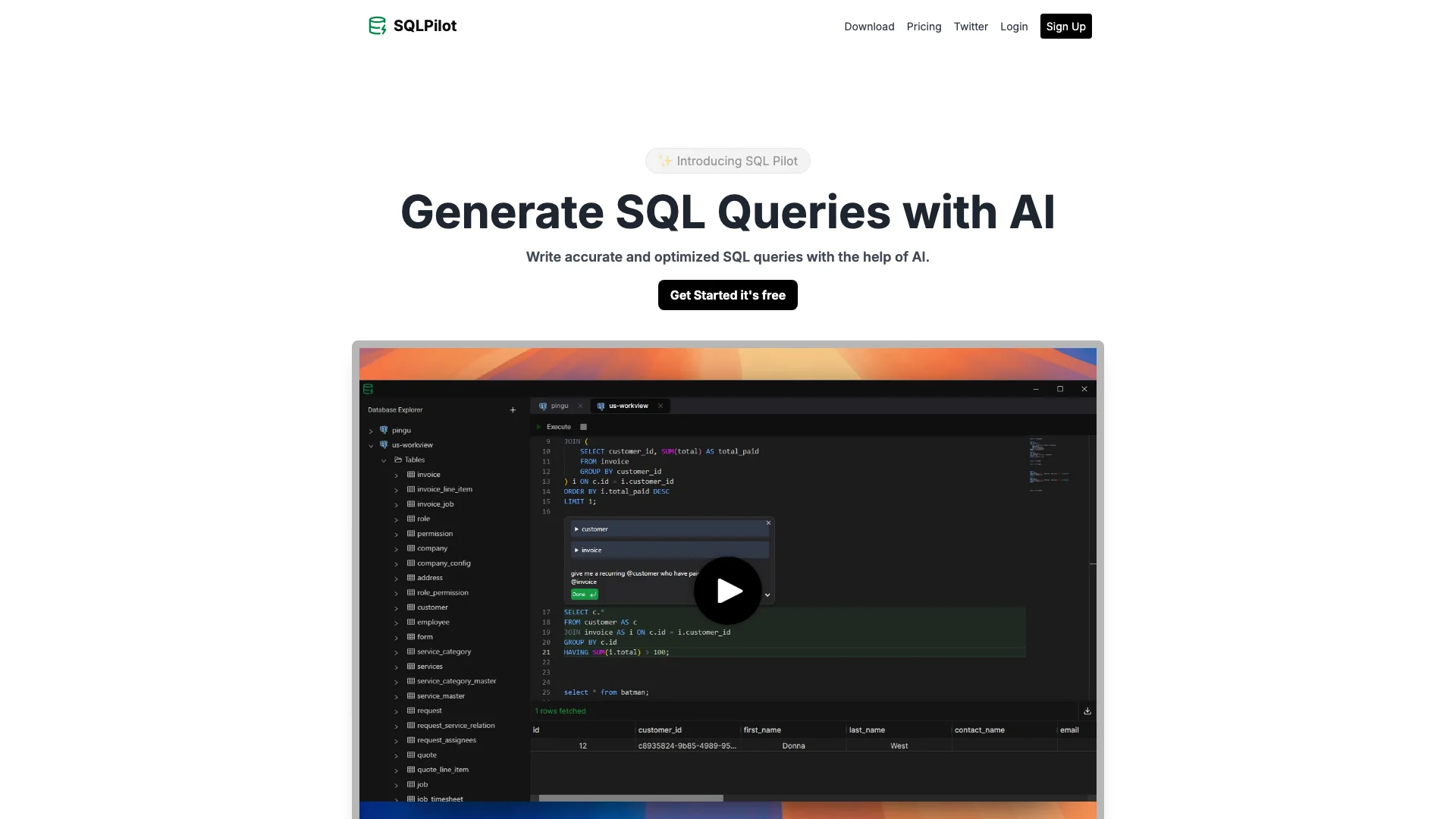Click the invoice table icon

pyautogui.click(x=411, y=475)
